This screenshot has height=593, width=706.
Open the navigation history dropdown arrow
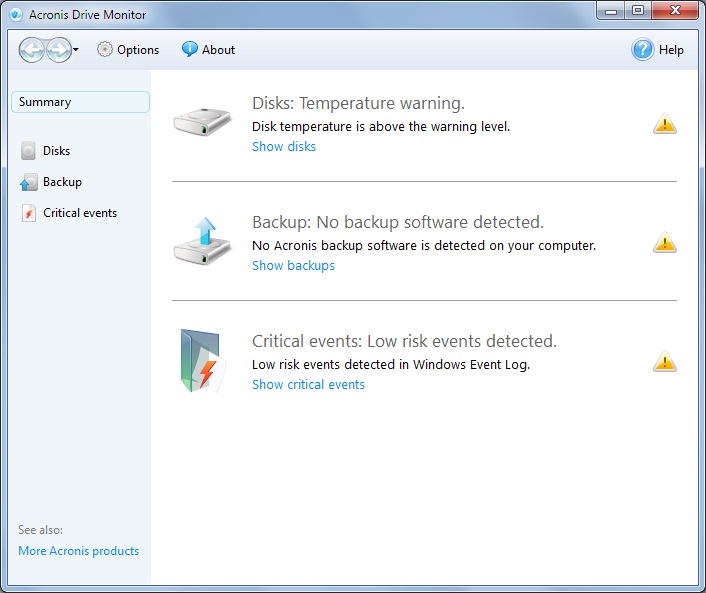(x=76, y=50)
